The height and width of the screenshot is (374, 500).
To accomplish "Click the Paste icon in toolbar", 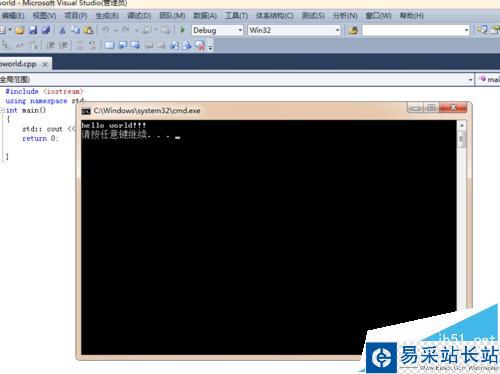I will [88, 30].
